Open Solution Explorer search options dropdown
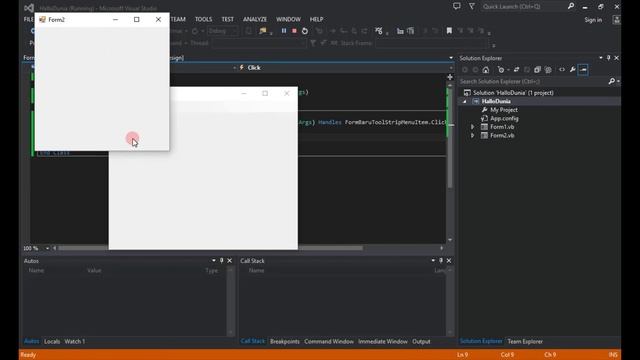 pyautogui.click(x=618, y=82)
